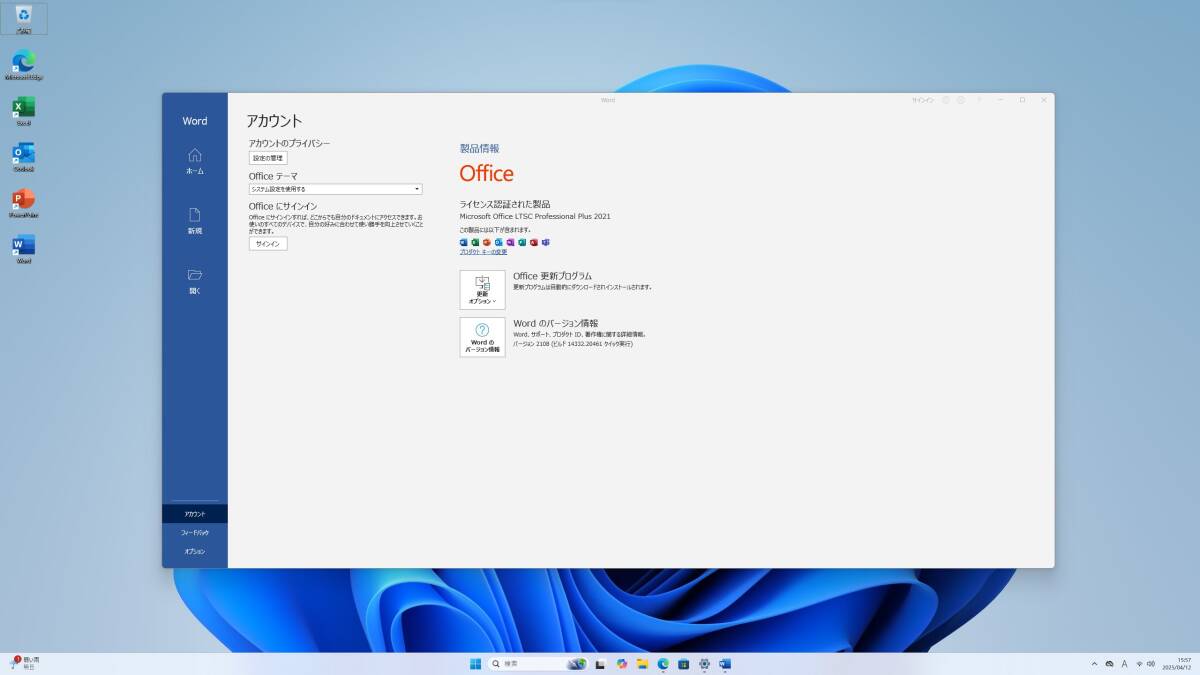Open the 新規 (New) document page
The width and height of the screenshot is (1200, 675).
195,221
